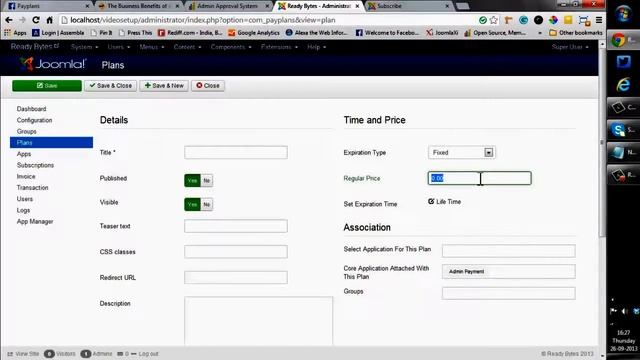The image size is (640, 360).
Task: Expand the Menus menu
Action: (x=151, y=47)
